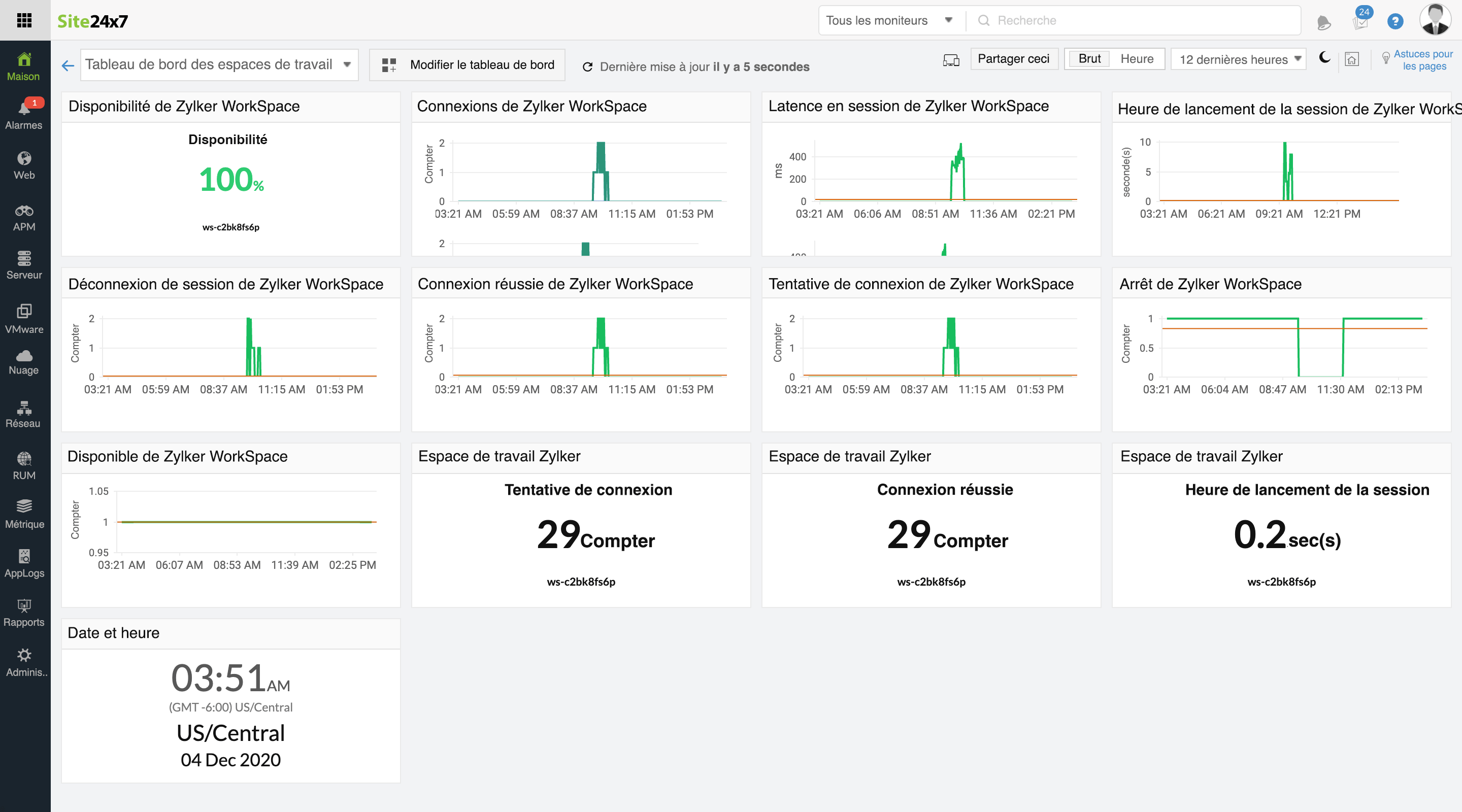This screenshot has width=1462, height=812.
Task: Open Alarmes in the sidebar
Action: point(24,116)
